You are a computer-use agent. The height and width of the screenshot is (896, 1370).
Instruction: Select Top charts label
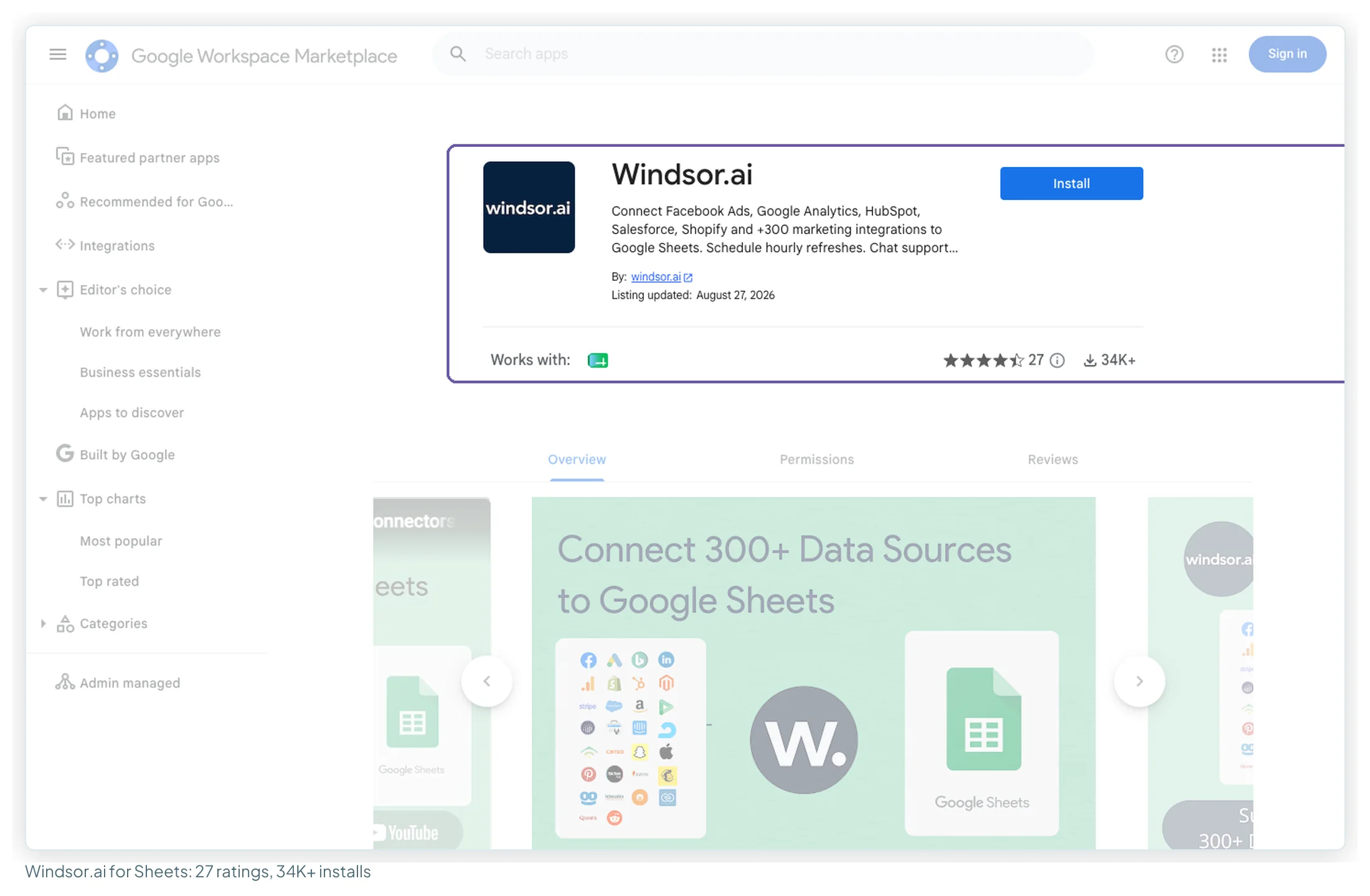tap(113, 499)
